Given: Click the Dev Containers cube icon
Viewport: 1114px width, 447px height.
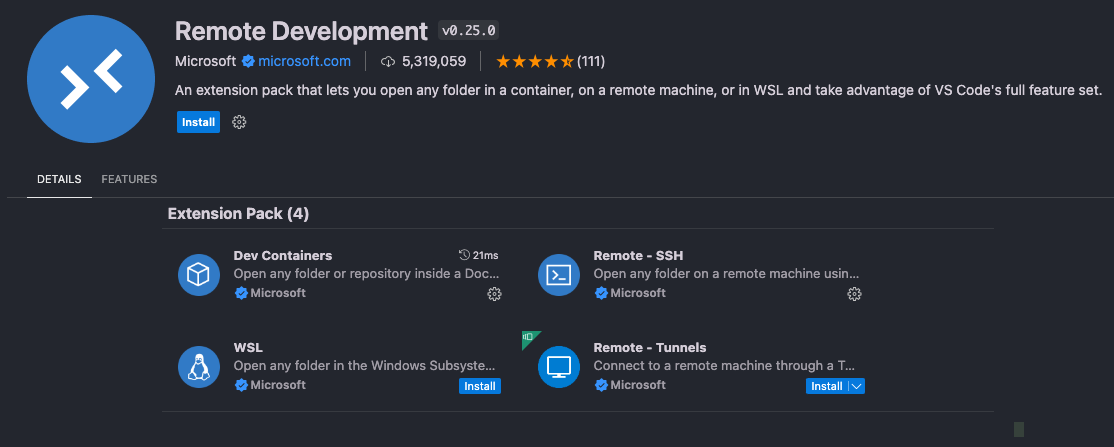Looking at the screenshot, I should tap(199, 275).
